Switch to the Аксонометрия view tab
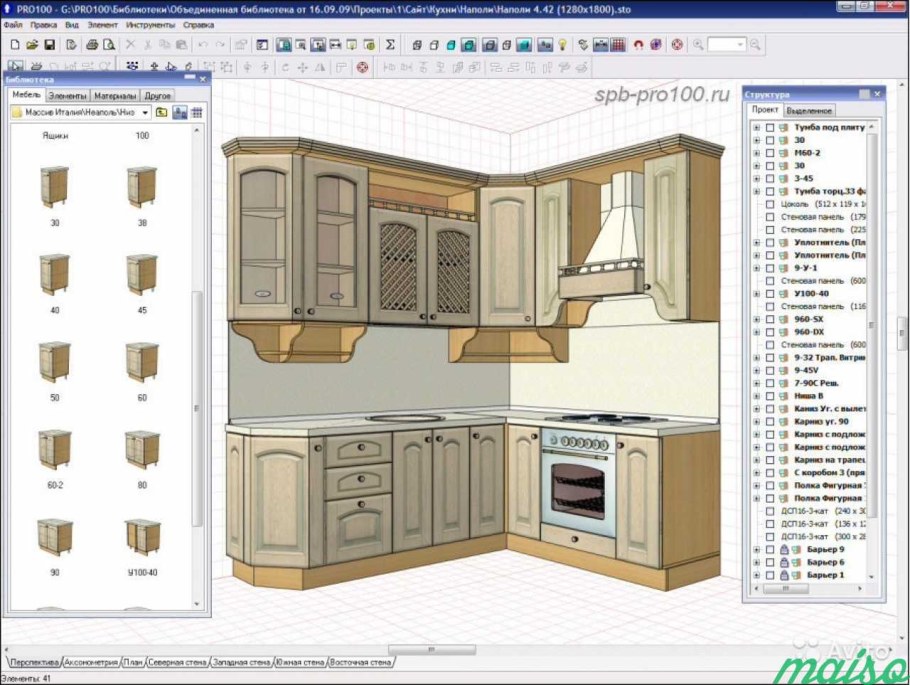 pos(91,662)
